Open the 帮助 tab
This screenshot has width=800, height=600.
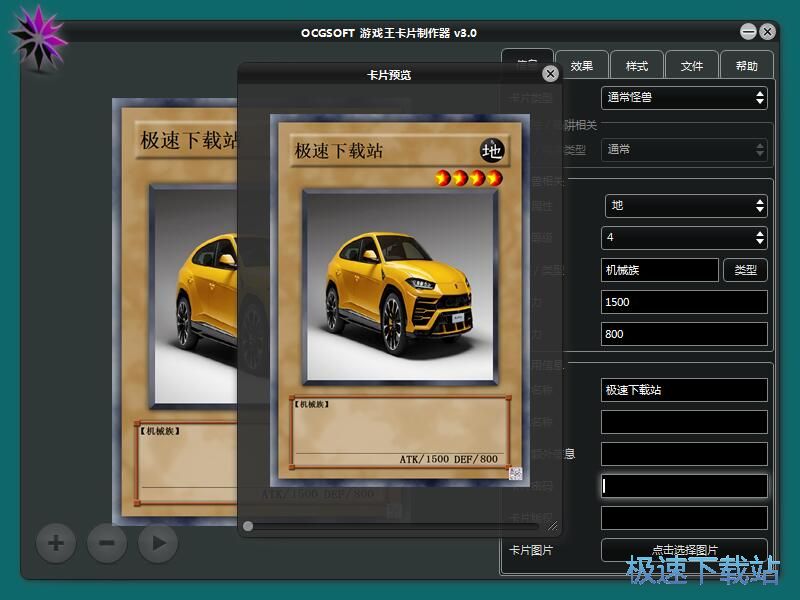tap(746, 66)
